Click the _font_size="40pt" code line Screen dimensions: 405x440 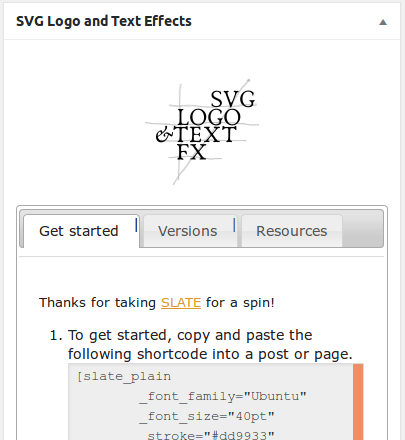(207, 416)
